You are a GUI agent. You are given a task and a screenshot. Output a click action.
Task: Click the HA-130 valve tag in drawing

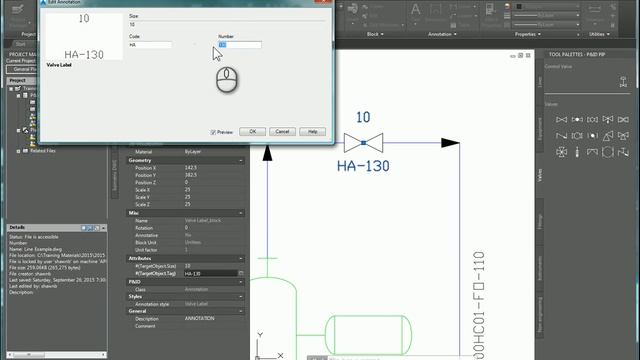363,166
